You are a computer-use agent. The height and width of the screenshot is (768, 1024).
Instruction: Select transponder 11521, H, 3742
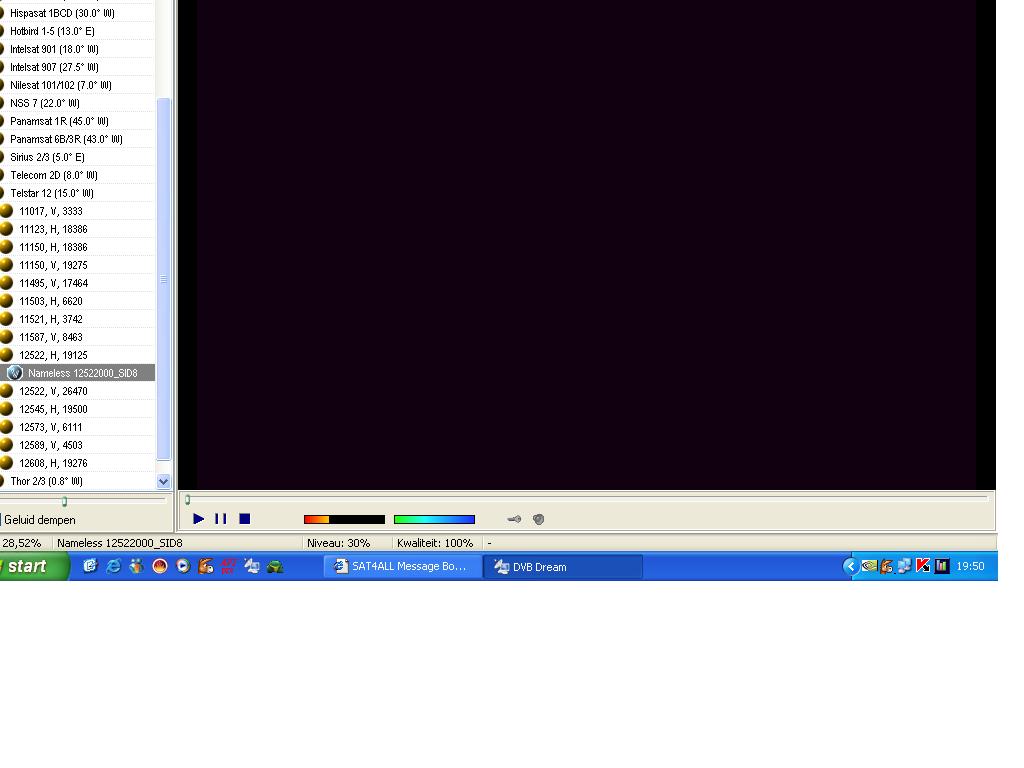coord(51,319)
